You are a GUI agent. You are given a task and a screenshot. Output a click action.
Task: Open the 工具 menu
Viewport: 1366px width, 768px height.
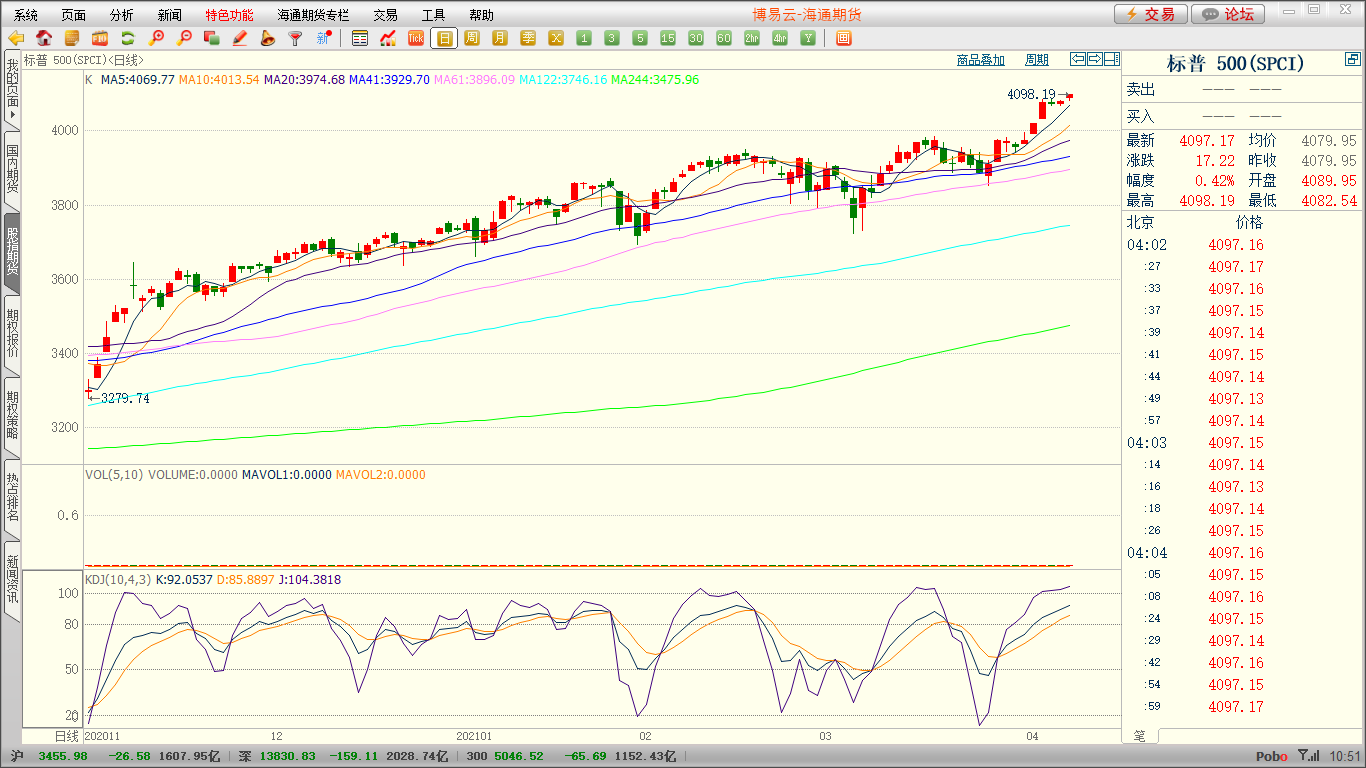(434, 15)
